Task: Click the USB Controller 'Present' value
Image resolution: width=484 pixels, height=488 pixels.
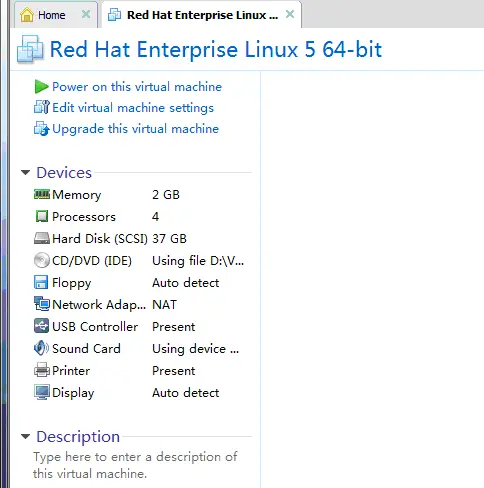Action: (x=174, y=327)
